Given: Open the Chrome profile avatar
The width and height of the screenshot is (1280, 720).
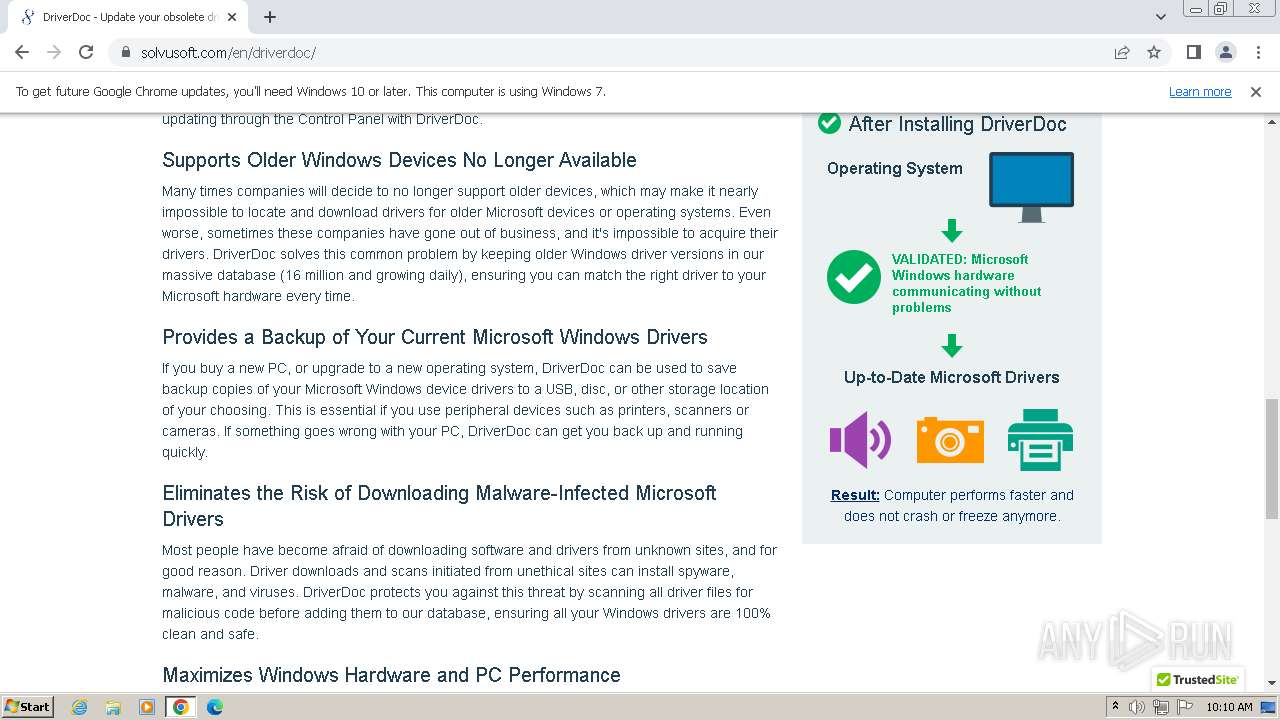Looking at the screenshot, I should click(x=1225, y=52).
